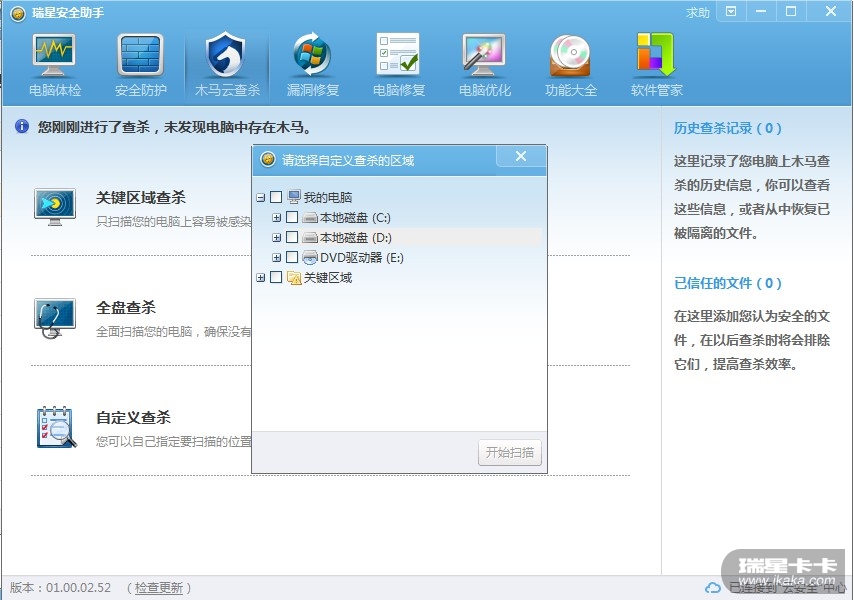Image resolution: width=854 pixels, height=600 pixels.
Task: Open the title bar dropdown menu icon
Action: [x=731, y=11]
